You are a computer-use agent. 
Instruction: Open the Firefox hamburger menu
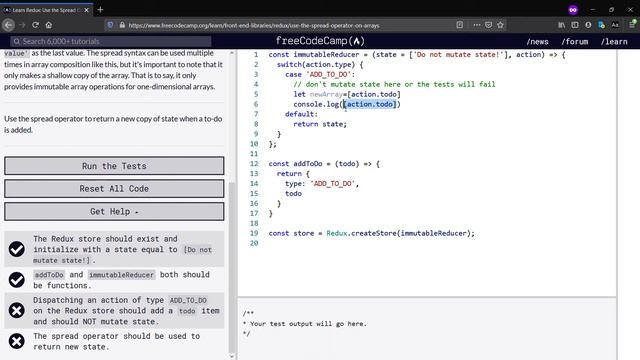pos(632,25)
